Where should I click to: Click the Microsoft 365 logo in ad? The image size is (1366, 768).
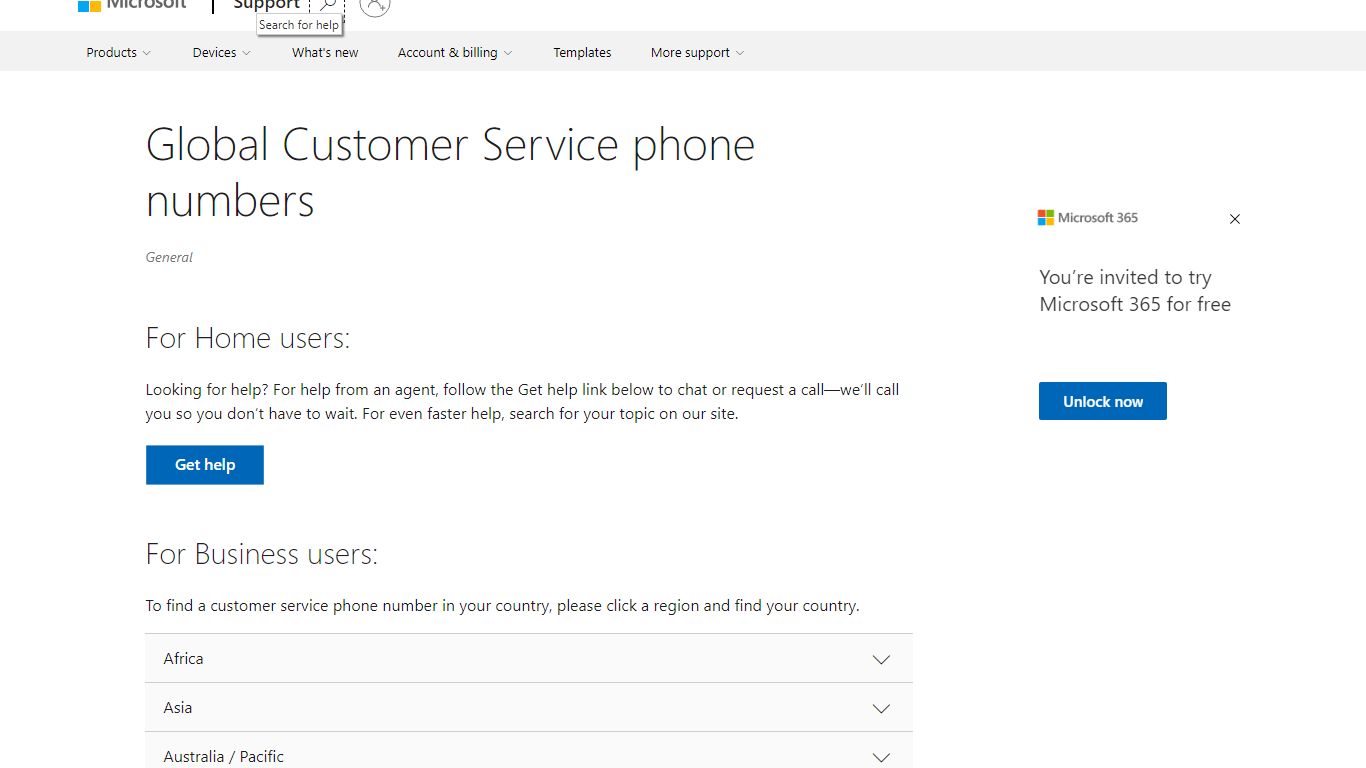point(1088,217)
